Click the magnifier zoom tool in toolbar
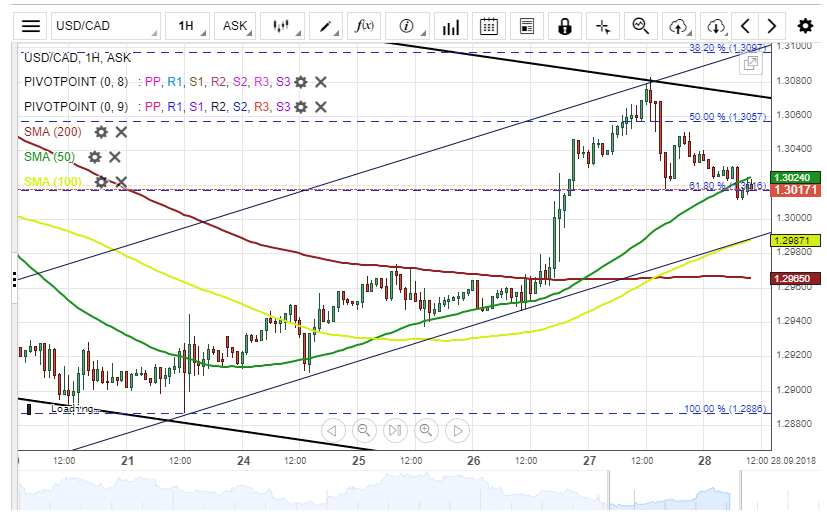Viewport: 827px width, 516px height. coord(640,26)
